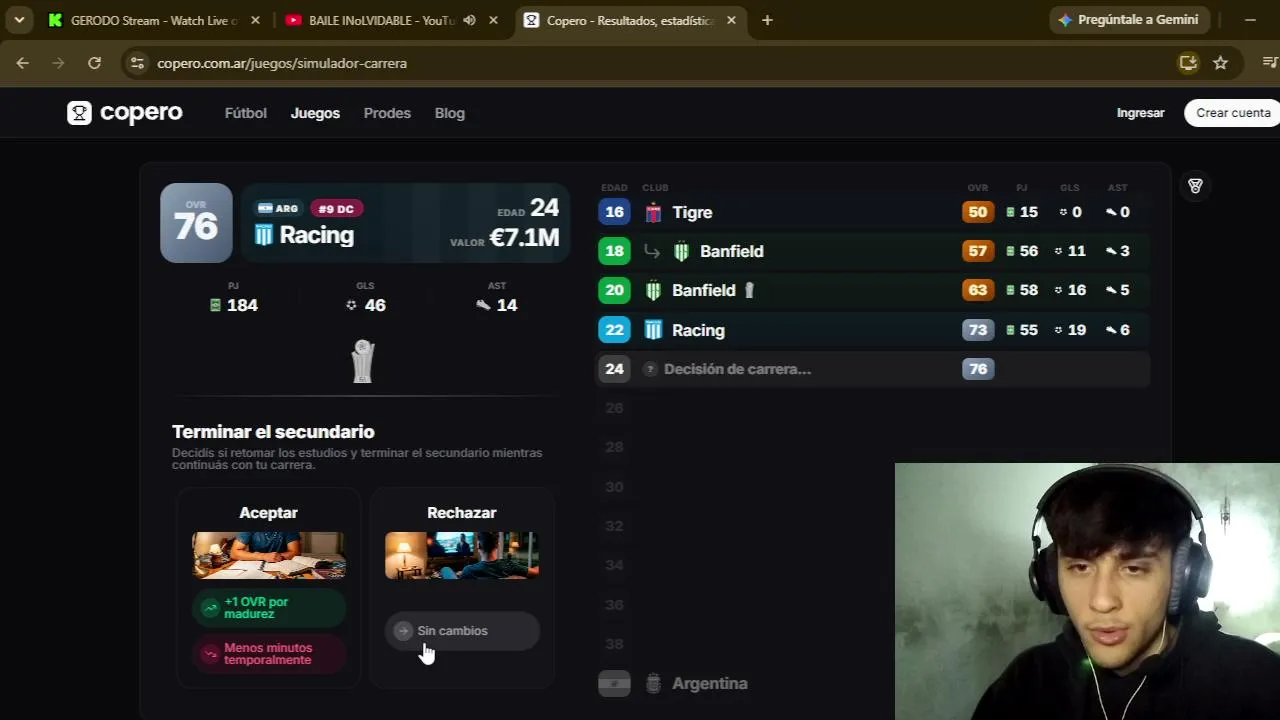
Task: Close the Copero tab
Action: (731, 20)
